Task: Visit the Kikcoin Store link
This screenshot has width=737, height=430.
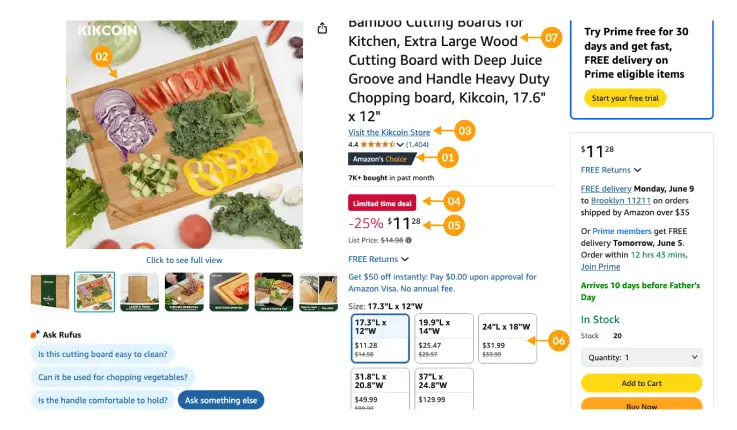Action: (x=389, y=132)
